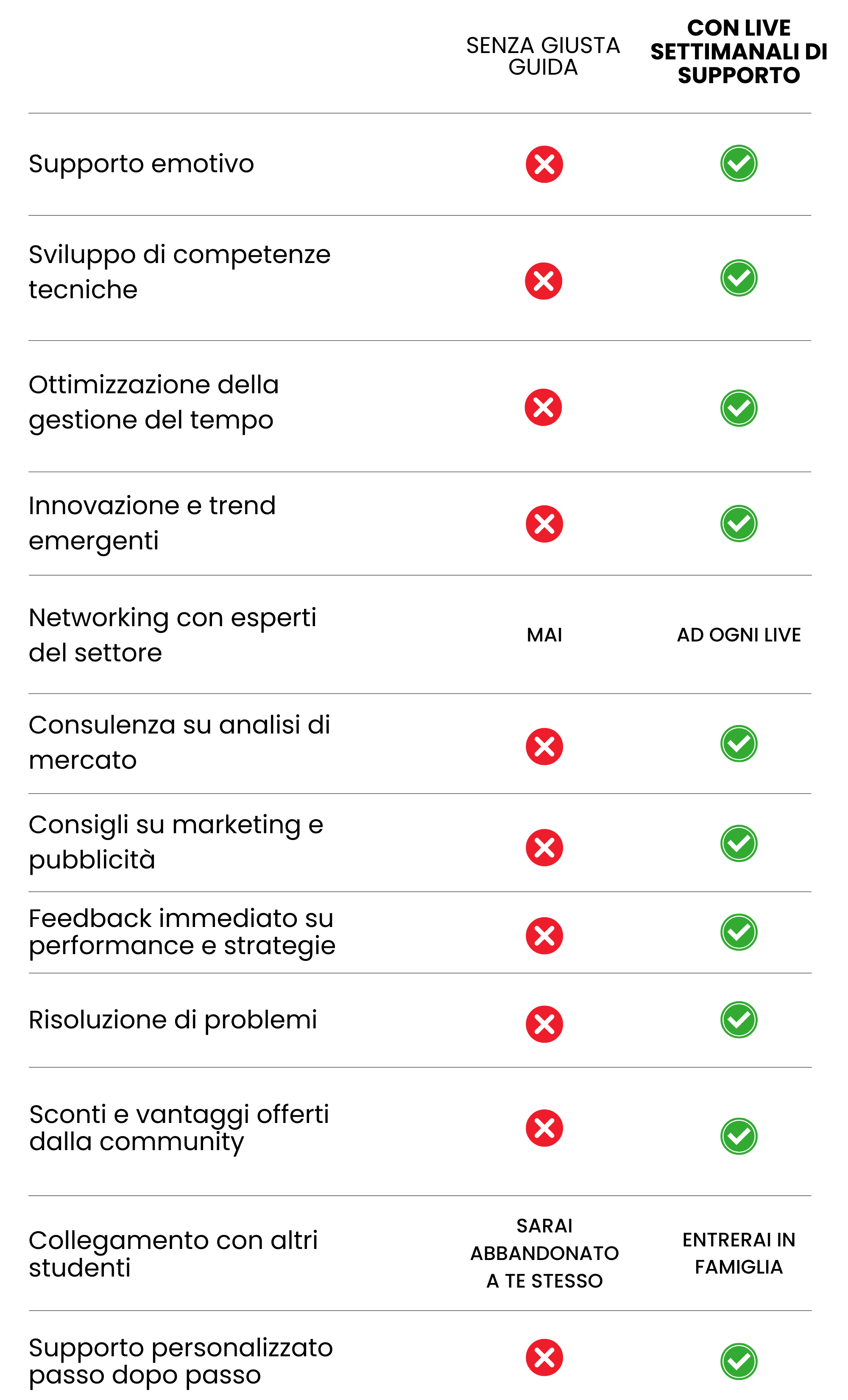Click the Collegamento con altri studenti label
Screen dimensions: 848x1400
coord(173,1253)
